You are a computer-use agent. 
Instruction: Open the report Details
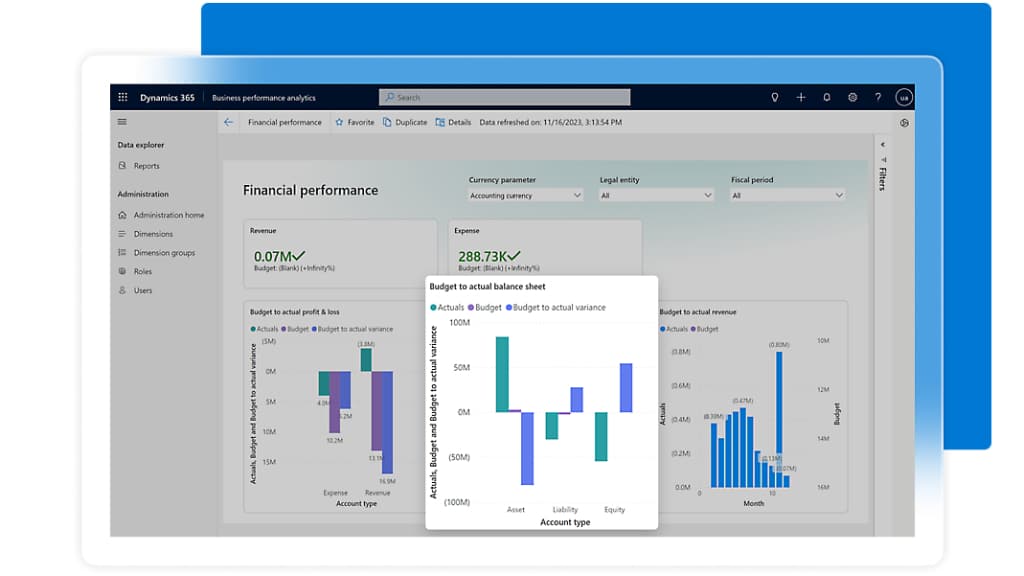click(x=453, y=122)
